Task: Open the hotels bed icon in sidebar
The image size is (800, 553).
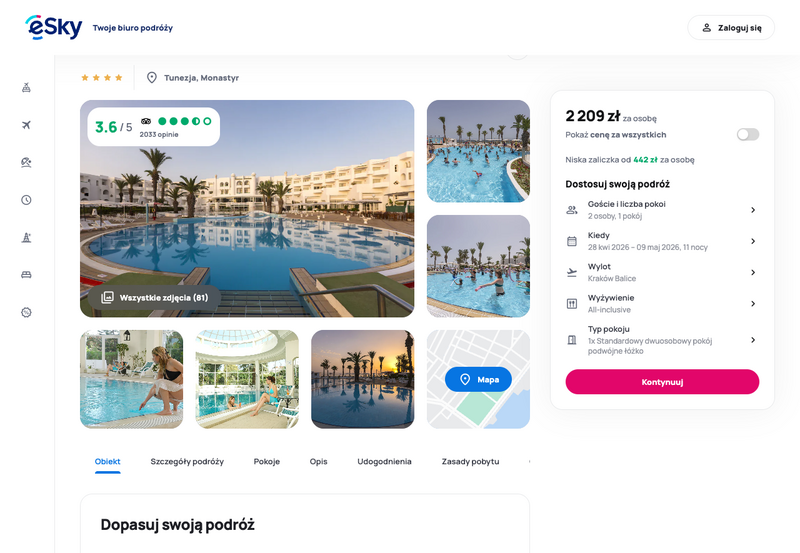Action: click(27, 275)
